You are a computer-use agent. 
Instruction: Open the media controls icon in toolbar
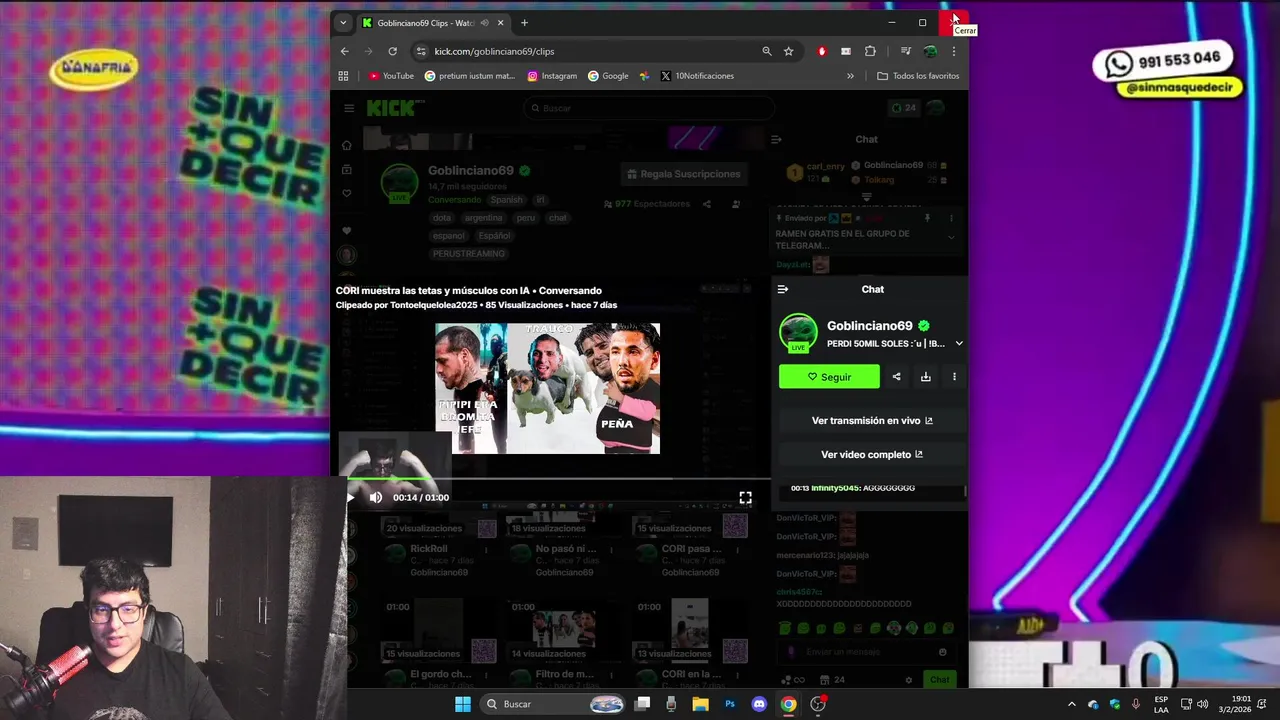coord(905,51)
